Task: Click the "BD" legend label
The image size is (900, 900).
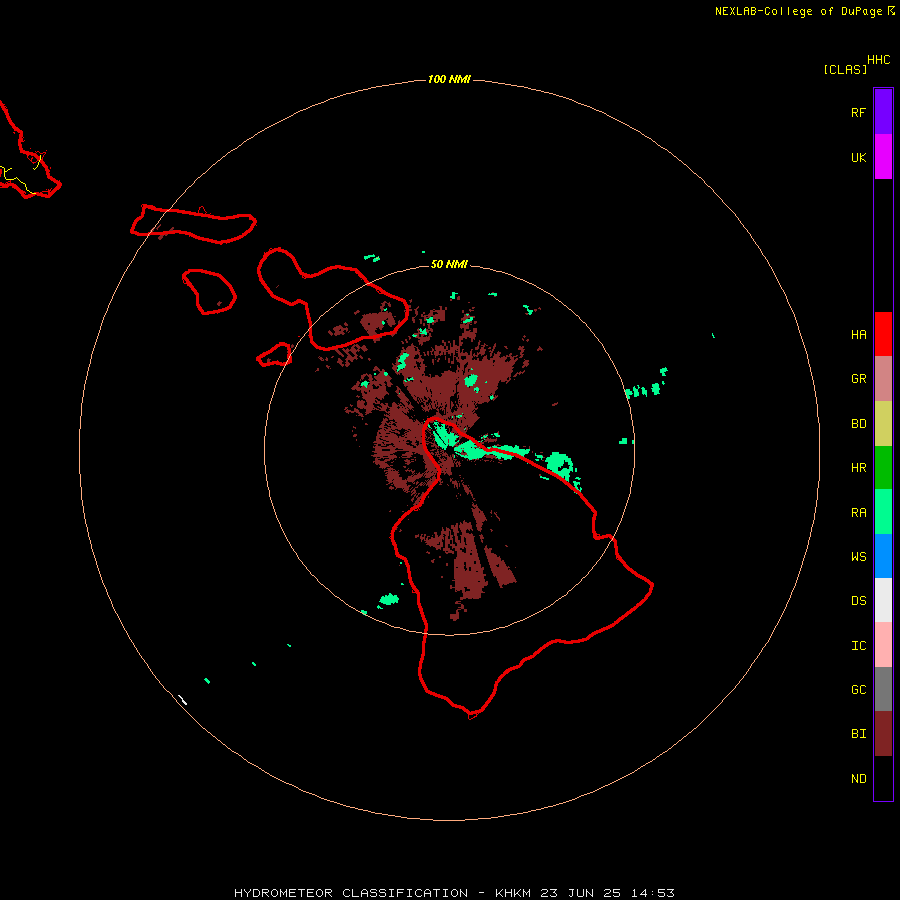Action: pos(858,424)
